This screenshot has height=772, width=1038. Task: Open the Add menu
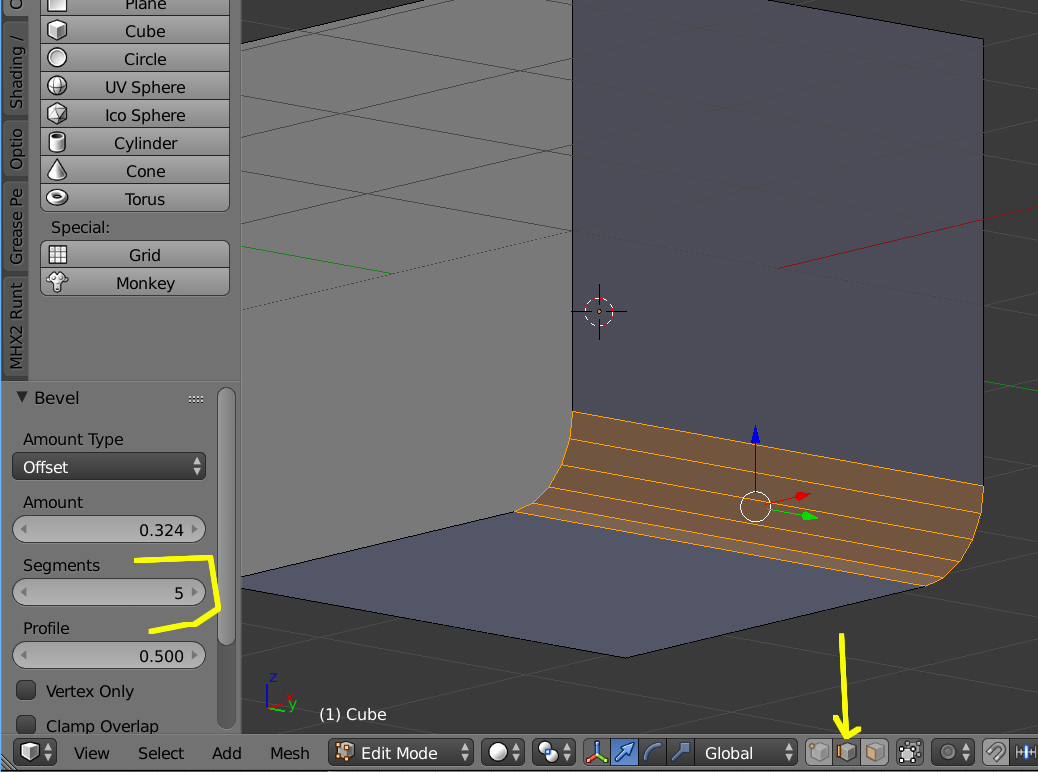[x=226, y=753]
